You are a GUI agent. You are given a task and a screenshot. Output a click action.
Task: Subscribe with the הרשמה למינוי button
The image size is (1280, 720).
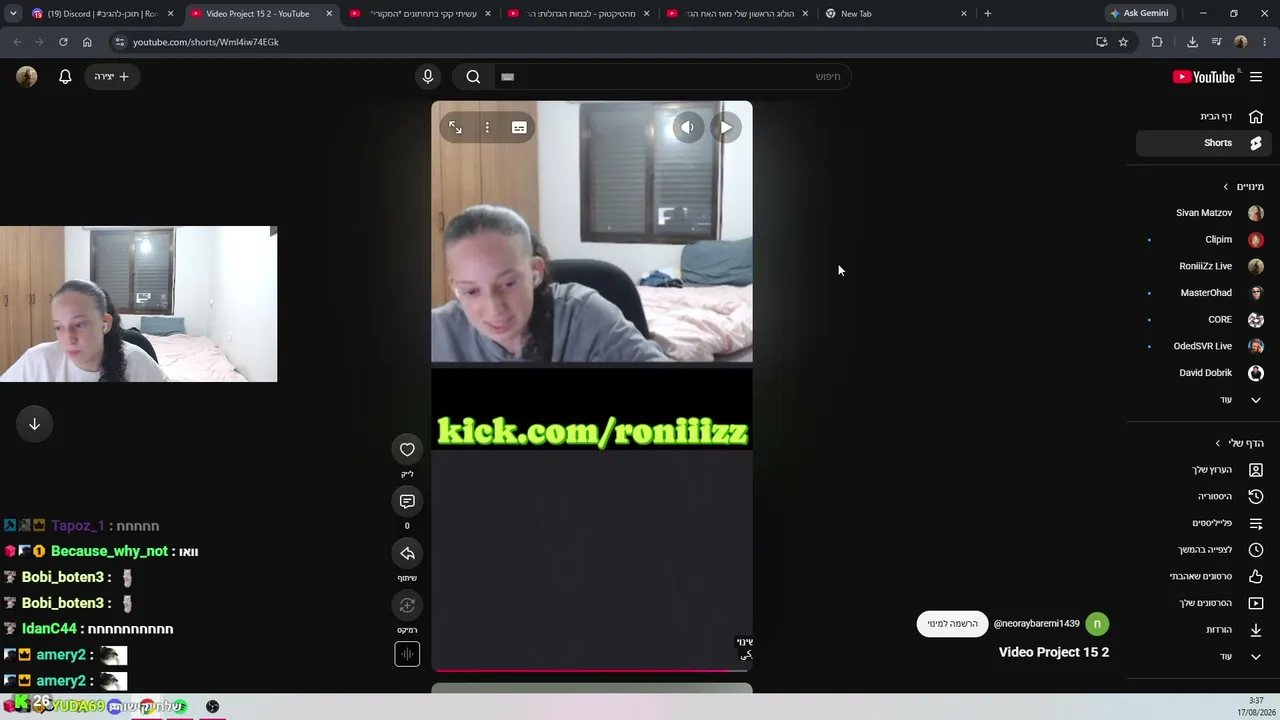click(x=952, y=624)
